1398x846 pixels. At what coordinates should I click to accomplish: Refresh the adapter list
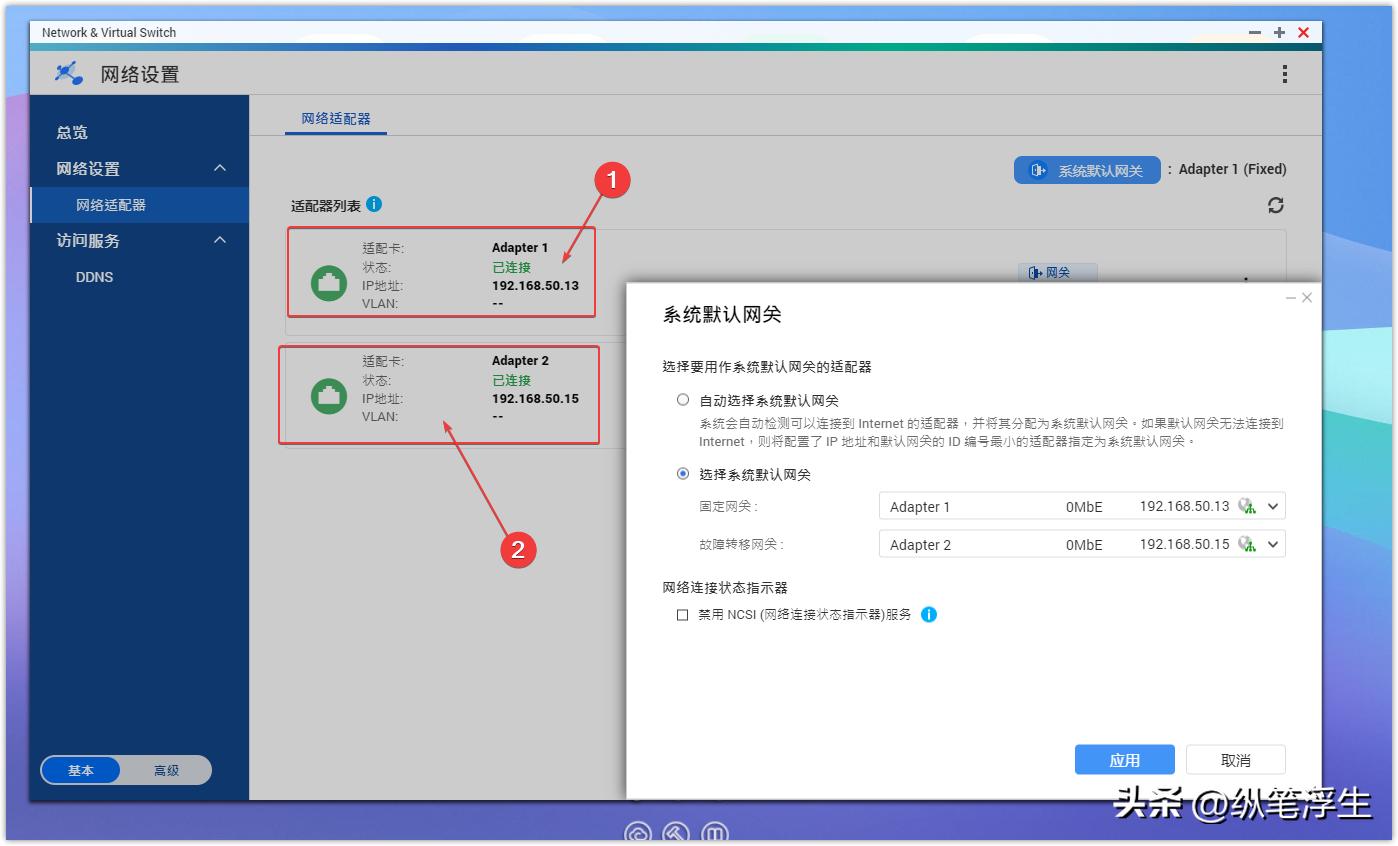[1274, 205]
